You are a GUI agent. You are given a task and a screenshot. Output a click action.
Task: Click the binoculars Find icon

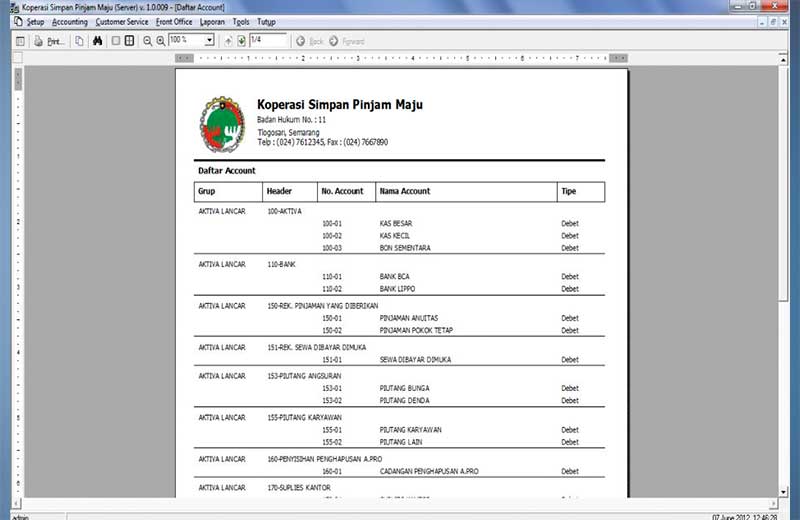97,41
